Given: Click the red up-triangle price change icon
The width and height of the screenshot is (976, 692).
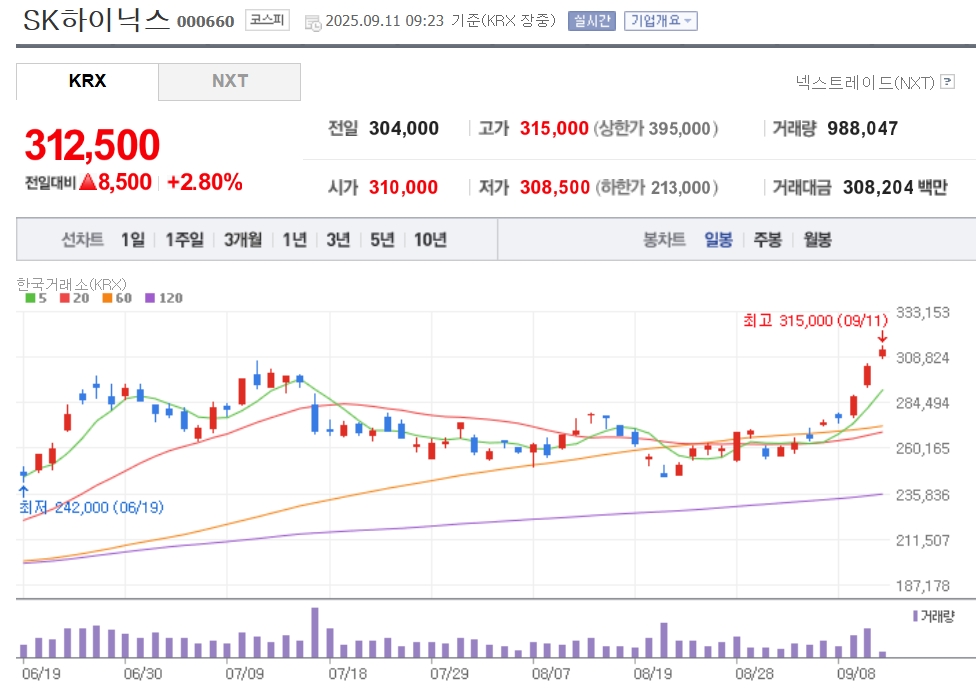Looking at the screenshot, I should pyautogui.click(x=88, y=182).
